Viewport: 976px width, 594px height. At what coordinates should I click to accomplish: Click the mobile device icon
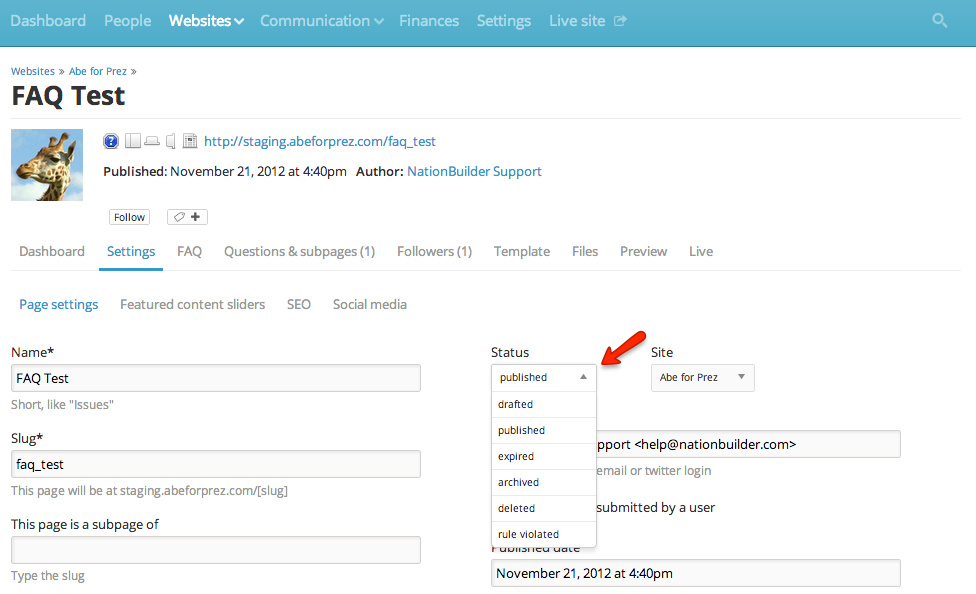point(171,141)
